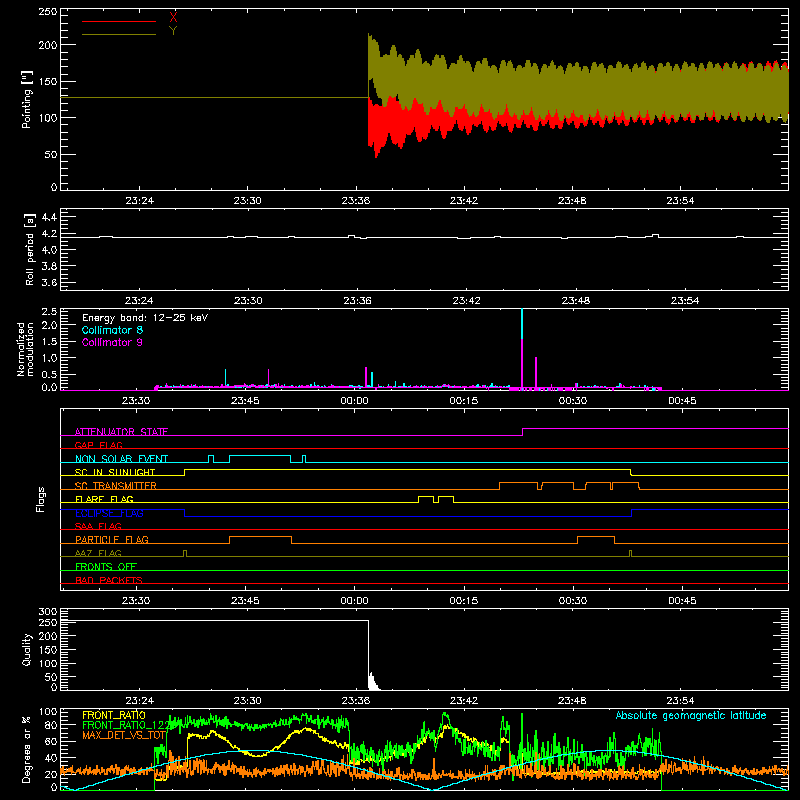
Task: Select the X legend label
Action: point(173,17)
